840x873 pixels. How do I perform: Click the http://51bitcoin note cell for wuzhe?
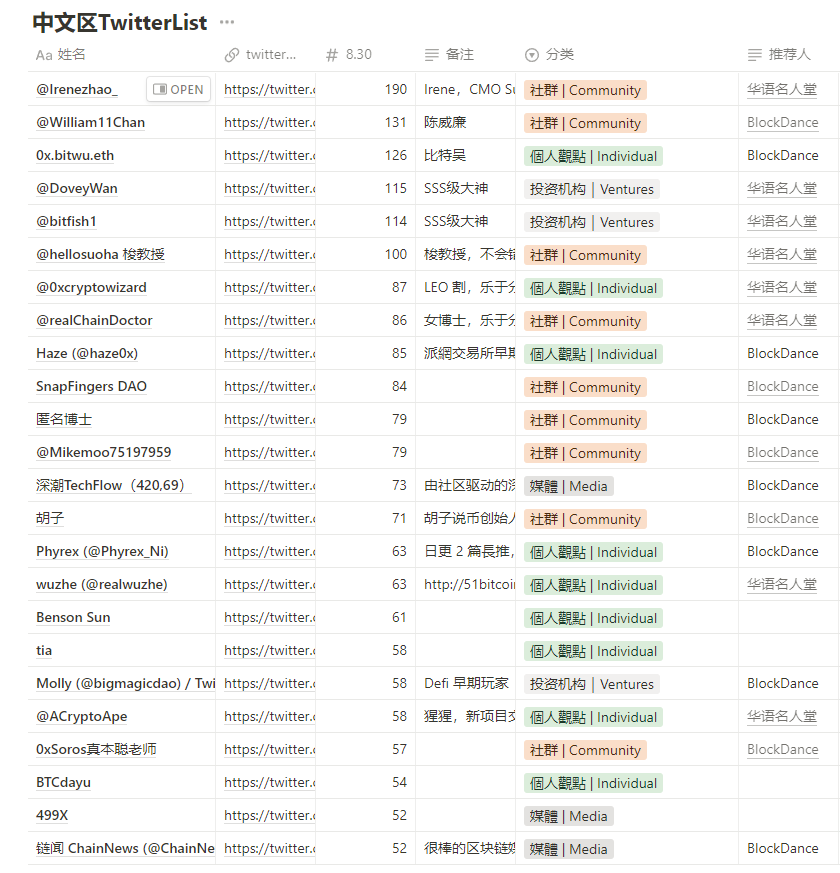465,585
